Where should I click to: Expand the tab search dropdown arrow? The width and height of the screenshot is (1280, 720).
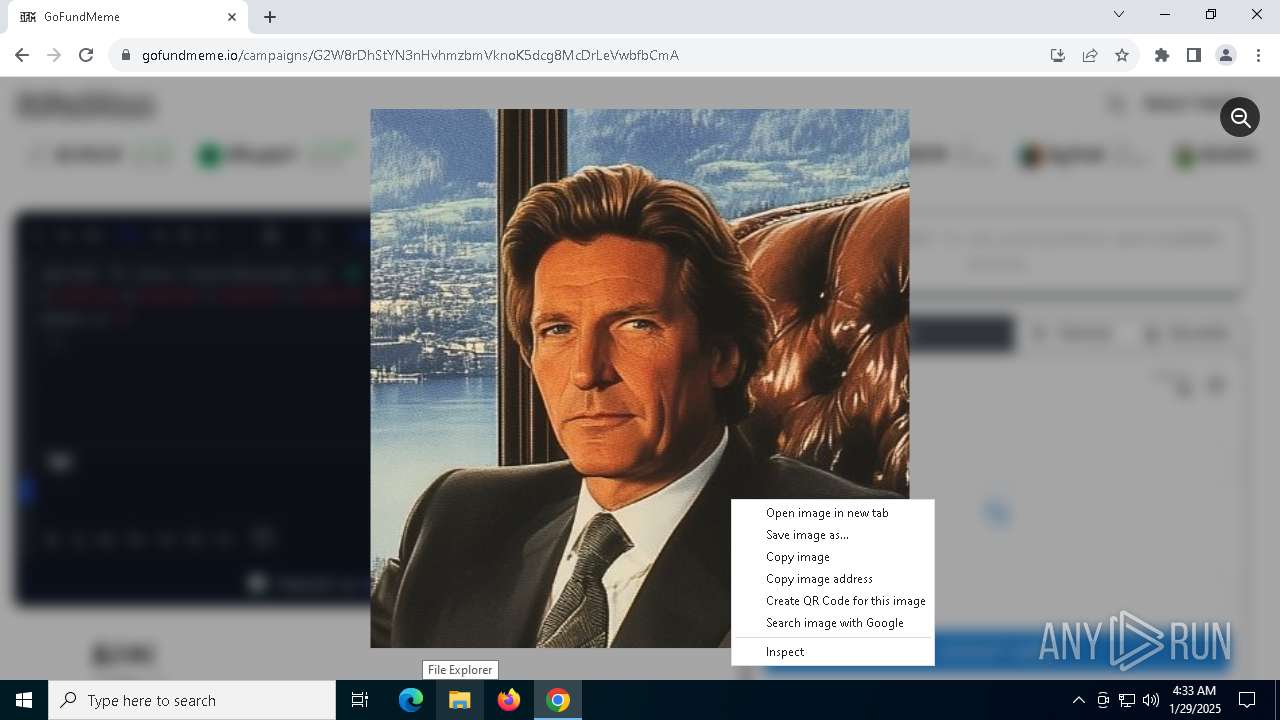[1119, 15]
